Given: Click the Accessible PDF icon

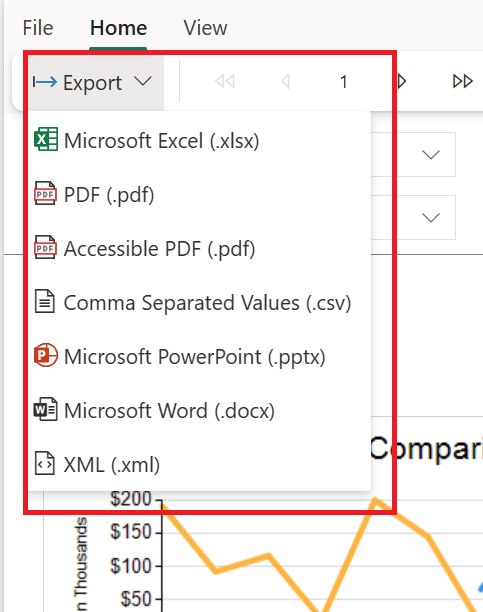Looking at the screenshot, I should 45,247.
